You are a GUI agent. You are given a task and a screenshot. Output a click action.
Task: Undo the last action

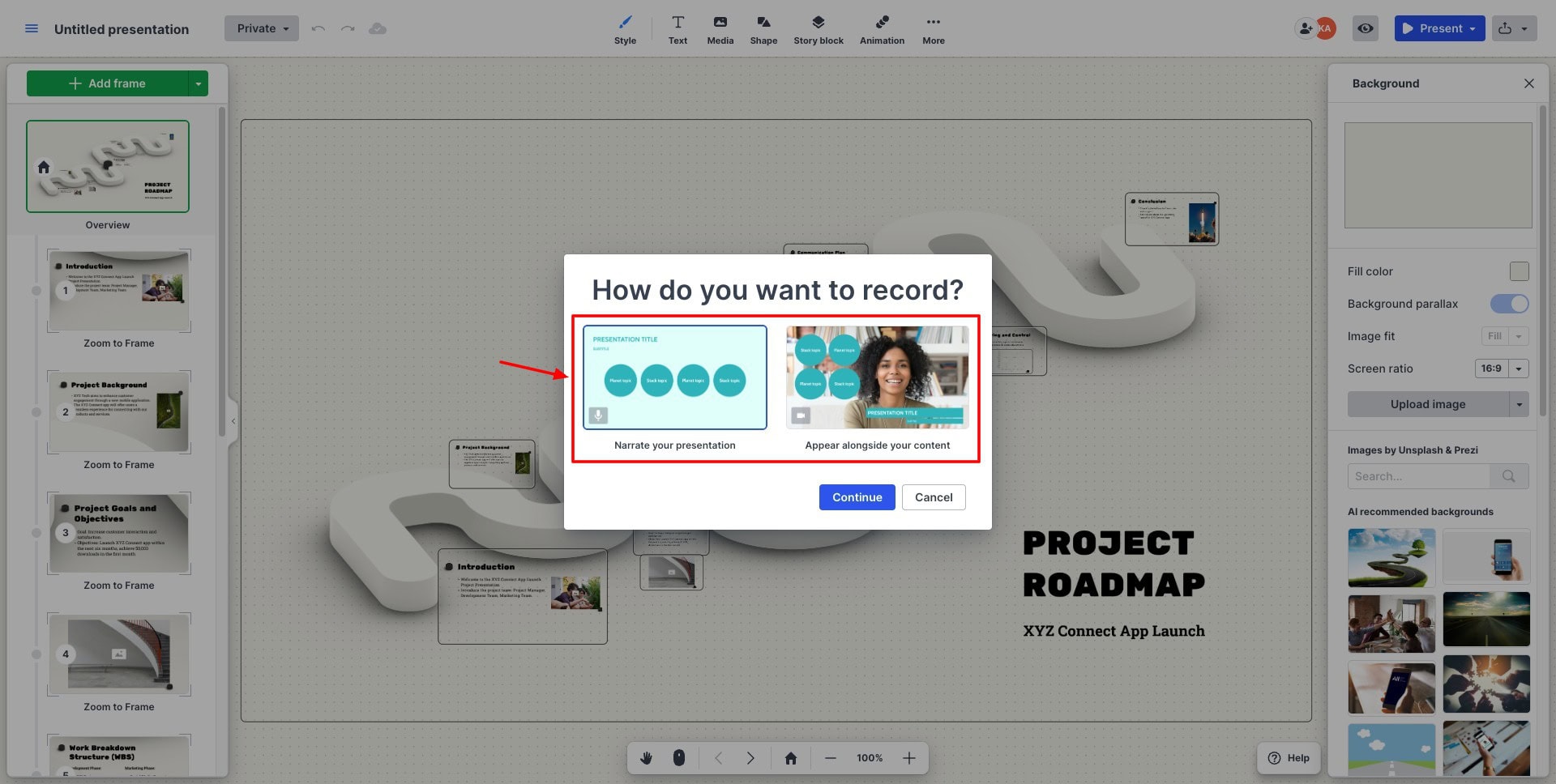click(318, 28)
